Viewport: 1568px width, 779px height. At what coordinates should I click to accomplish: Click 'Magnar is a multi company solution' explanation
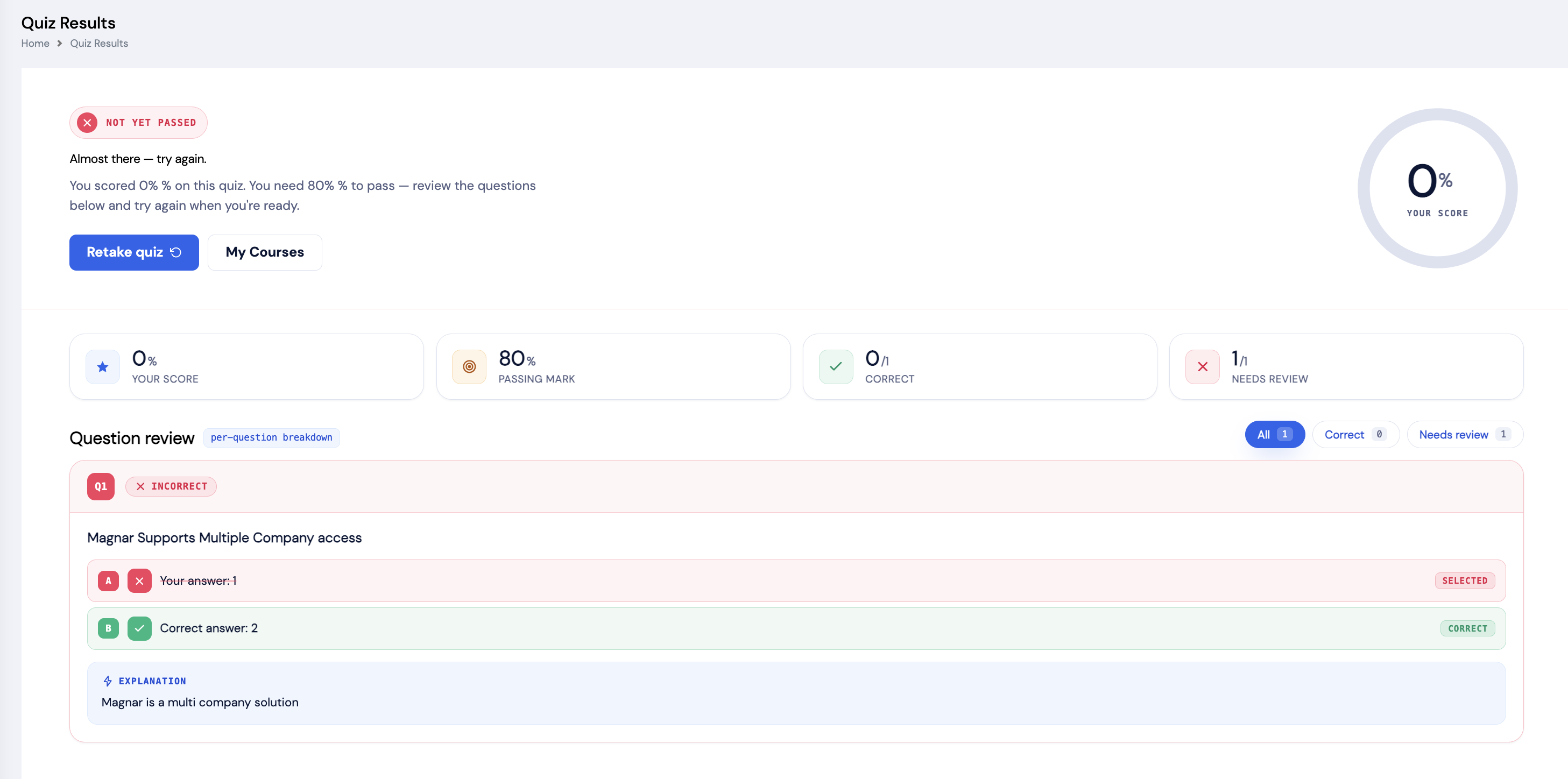[x=200, y=702]
